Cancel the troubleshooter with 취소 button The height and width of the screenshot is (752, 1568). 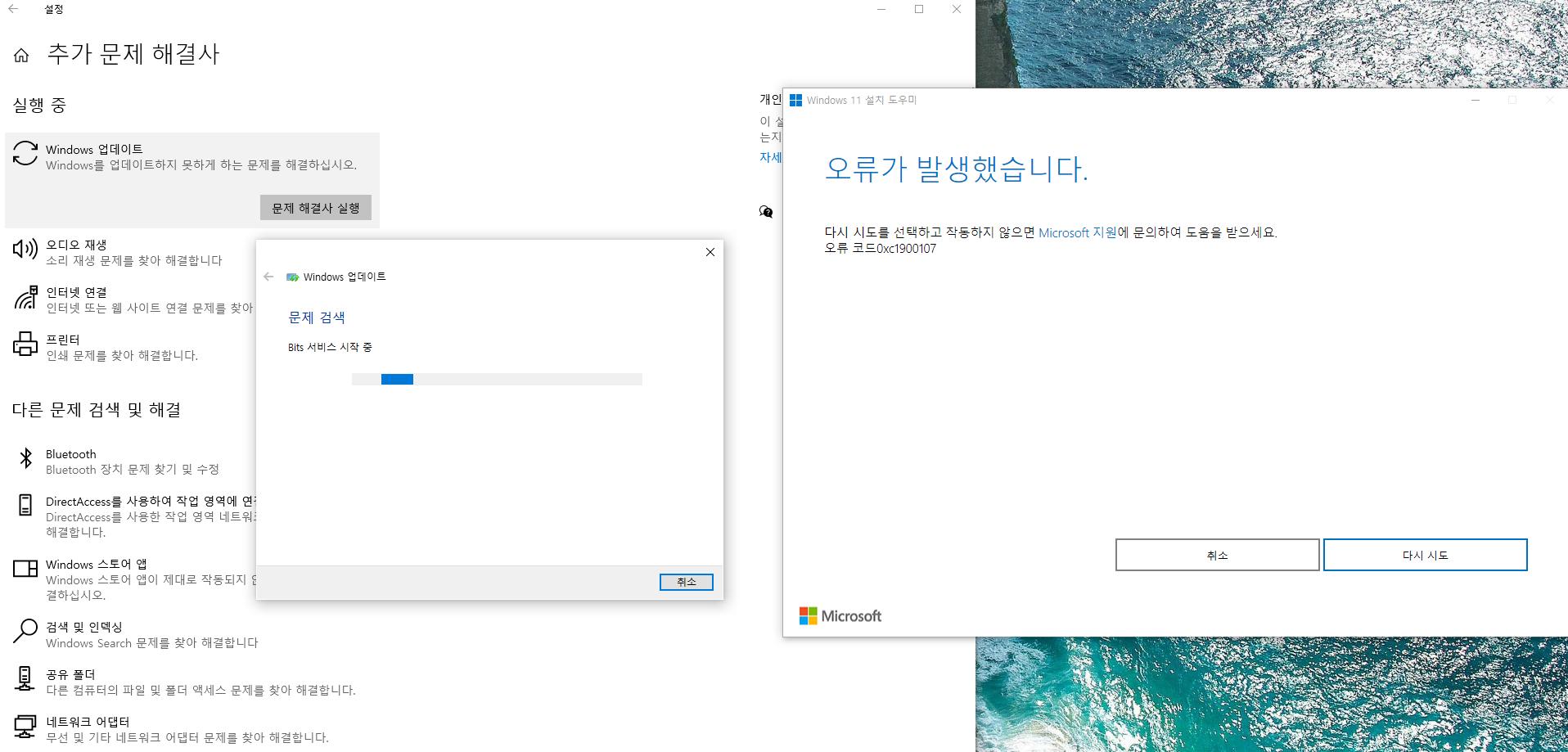point(687,582)
